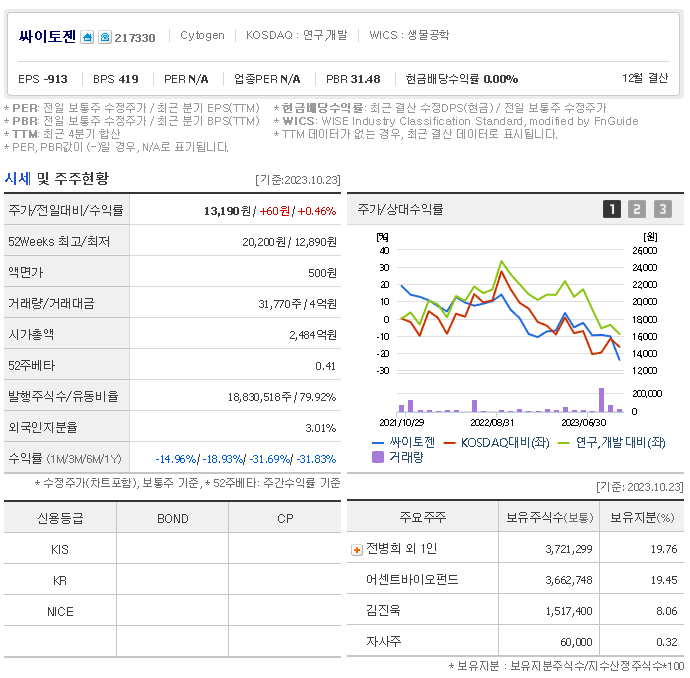Open the company homepage house icon

click(87, 37)
